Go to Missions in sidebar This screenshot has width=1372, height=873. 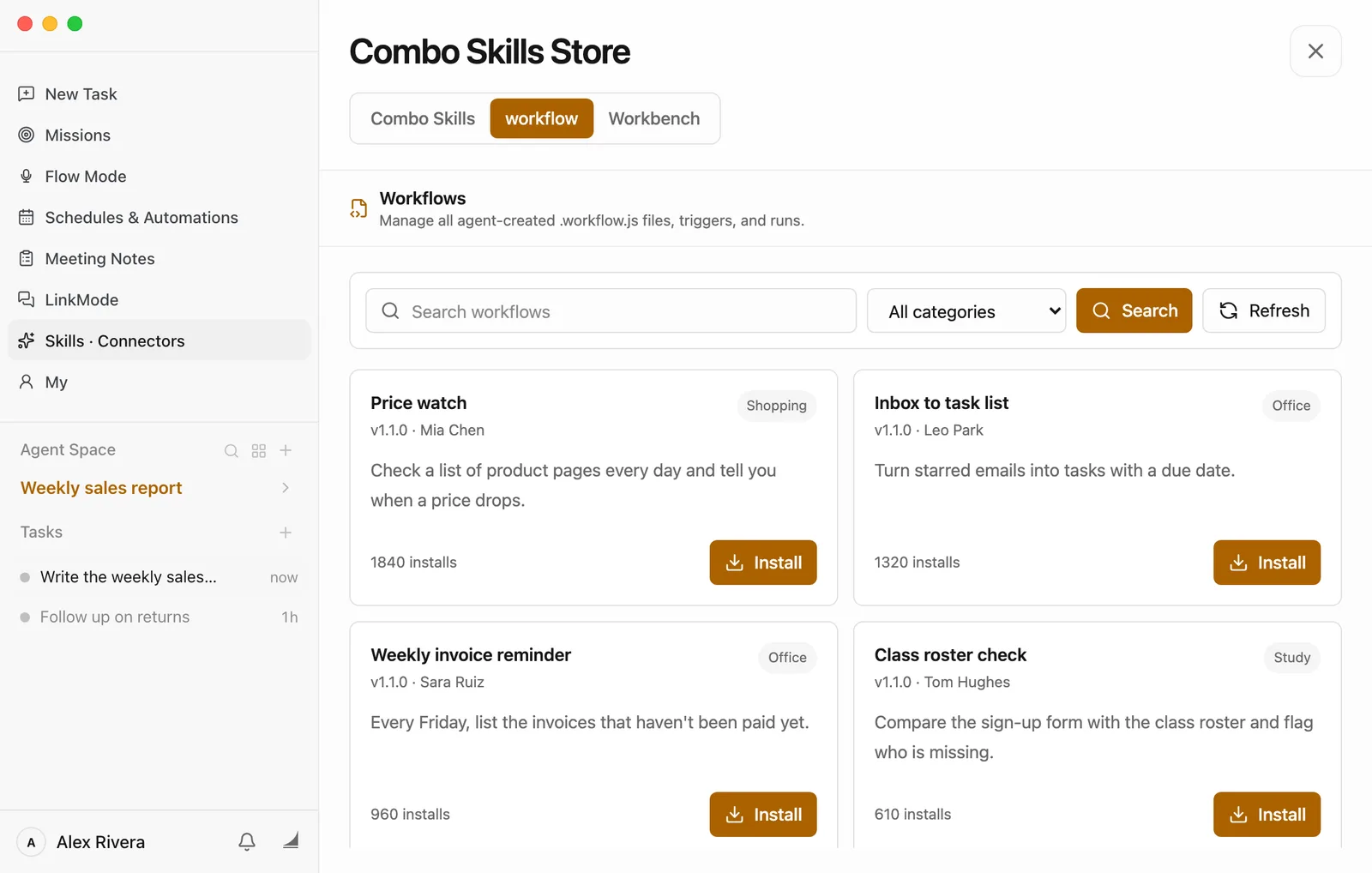(x=159, y=135)
